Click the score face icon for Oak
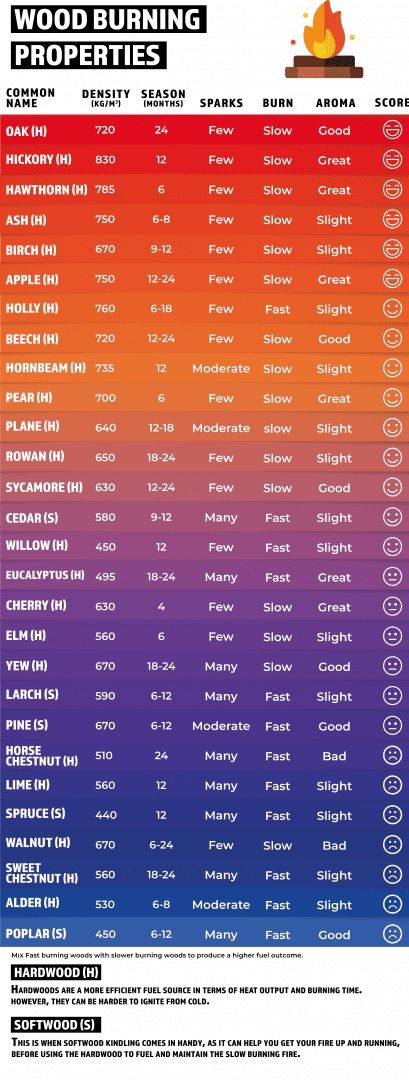The width and height of the screenshot is (409, 1080). 392,130
